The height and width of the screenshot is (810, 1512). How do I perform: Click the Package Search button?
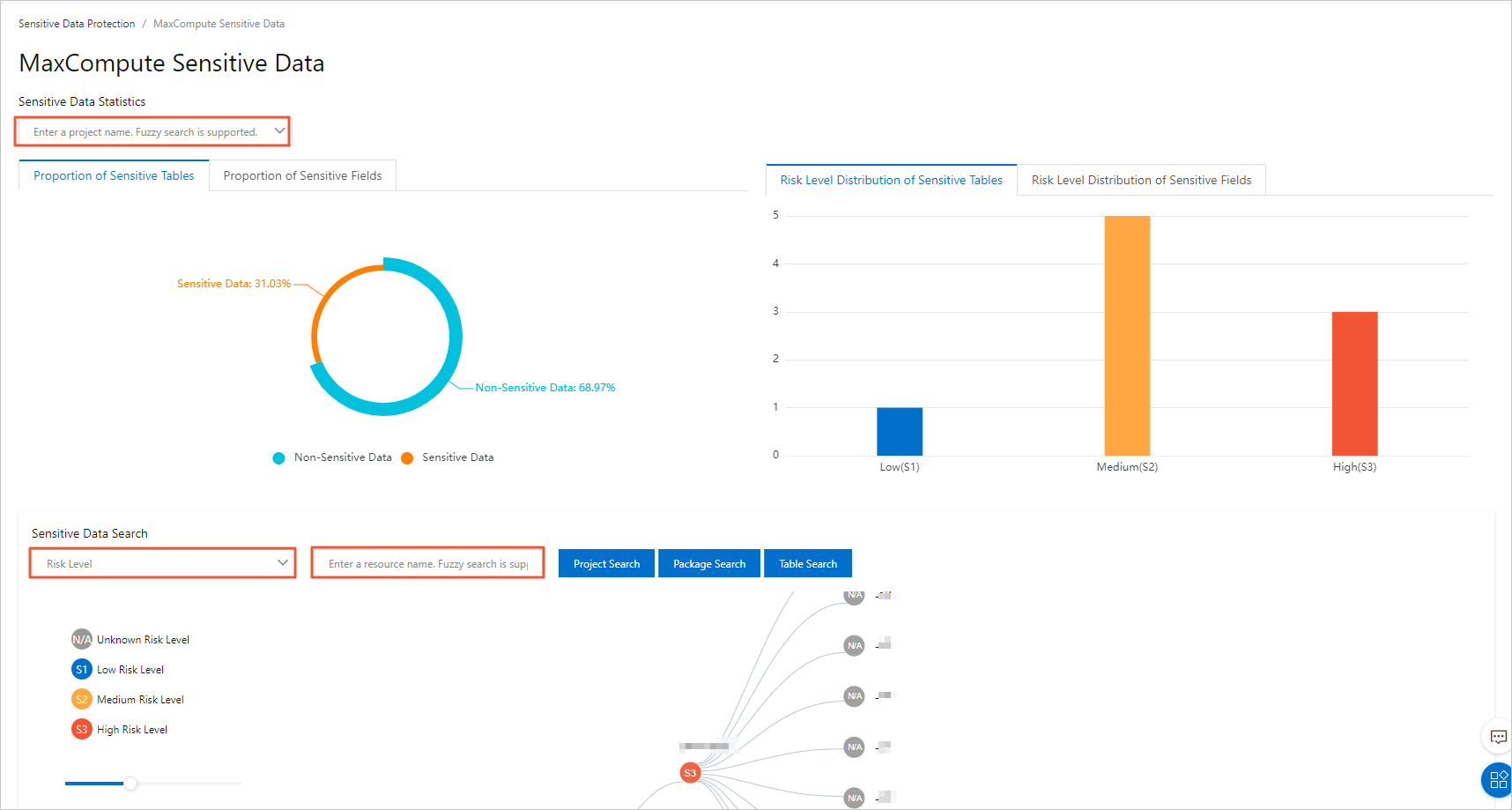point(709,563)
